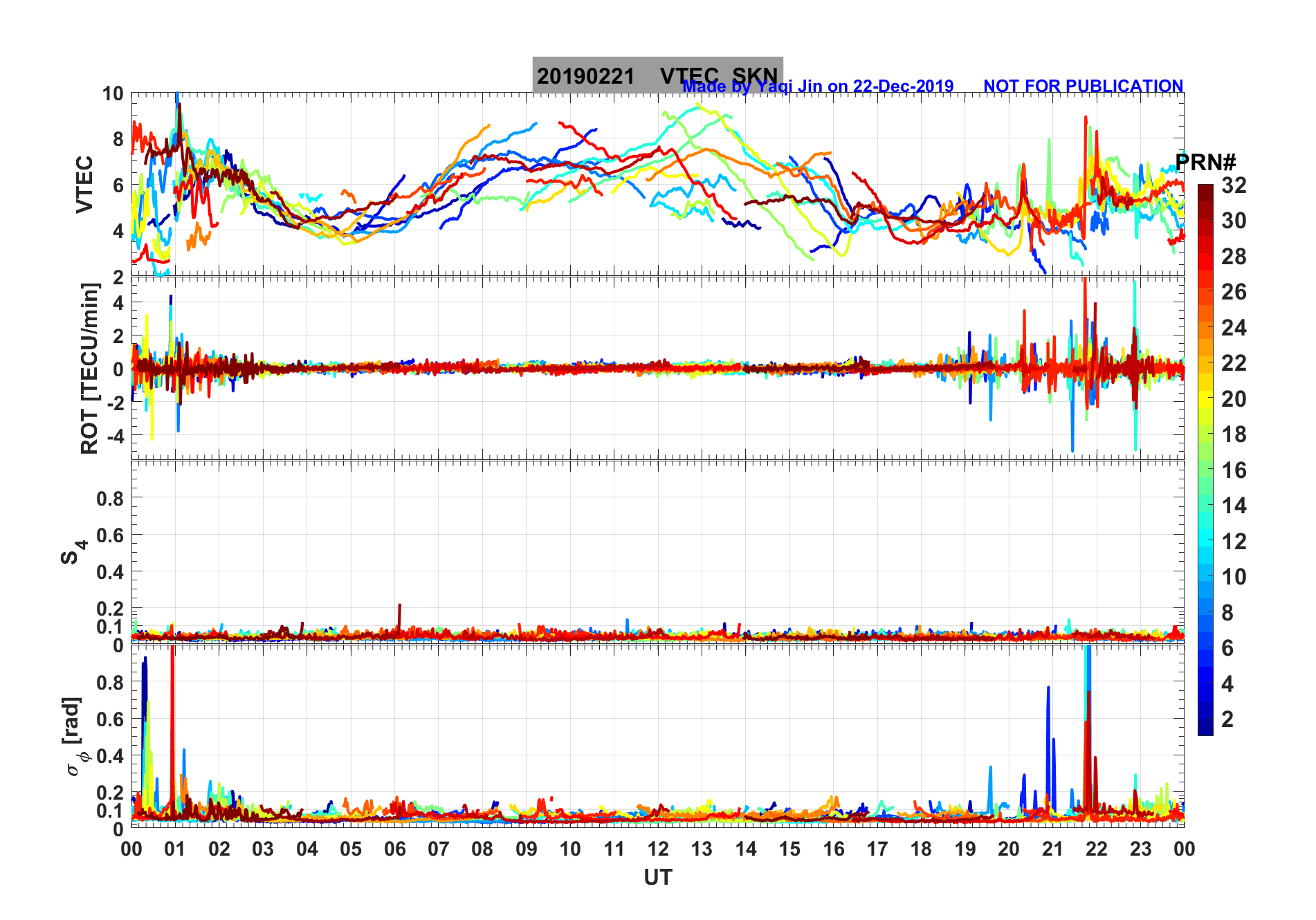This screenshot has width=1316, height=920.
Task: Click colorbar tick label '8'
Action: click(1227, 612)
